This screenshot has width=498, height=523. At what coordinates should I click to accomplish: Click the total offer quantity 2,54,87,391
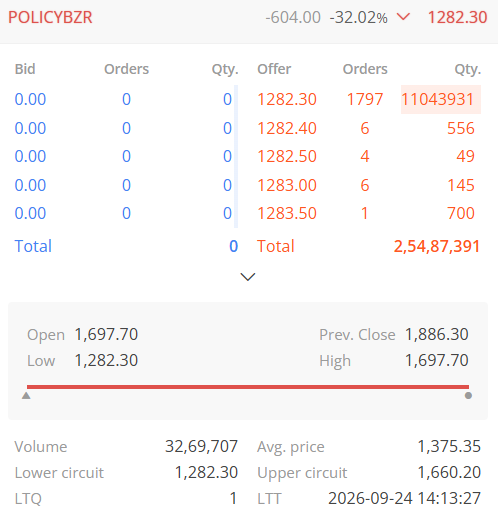pyautogui.click(x=437, y=246)
